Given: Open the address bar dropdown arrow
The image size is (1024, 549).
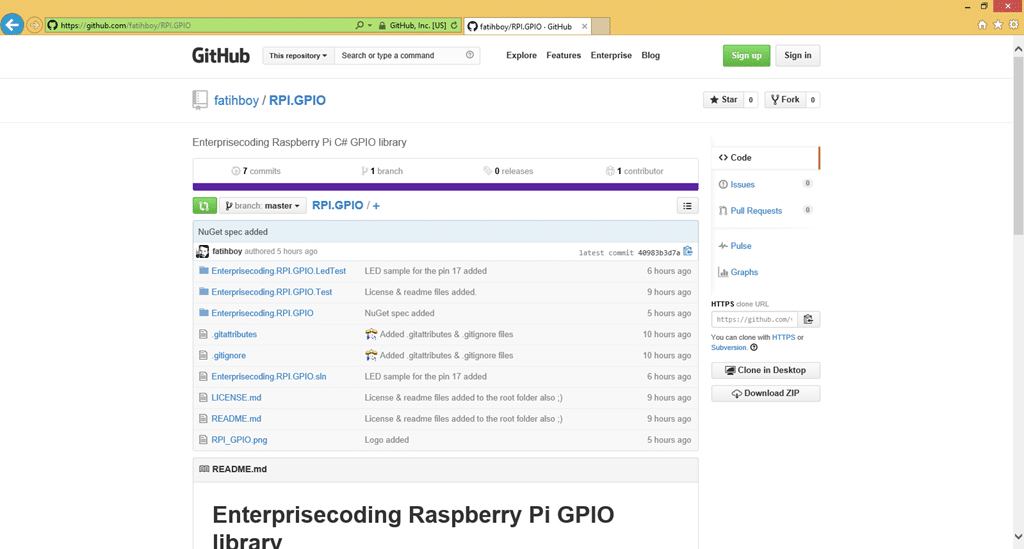Looking at the screenshot, I should (370, 25).
